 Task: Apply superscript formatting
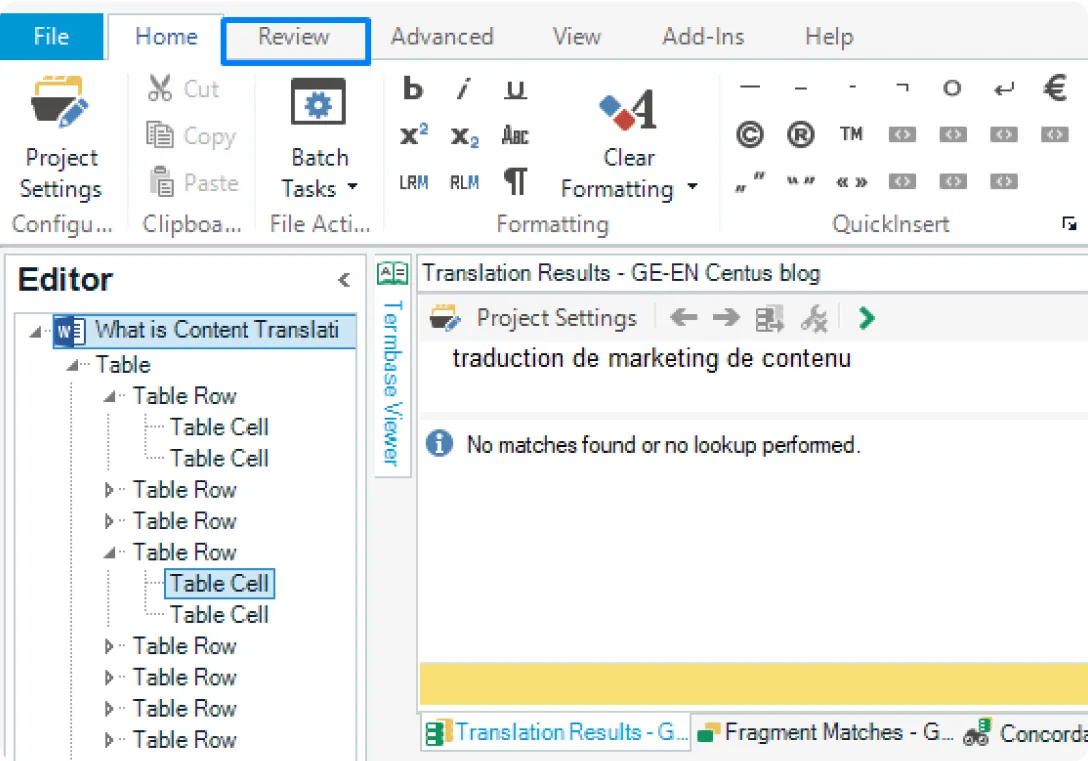tap(414, 136)
